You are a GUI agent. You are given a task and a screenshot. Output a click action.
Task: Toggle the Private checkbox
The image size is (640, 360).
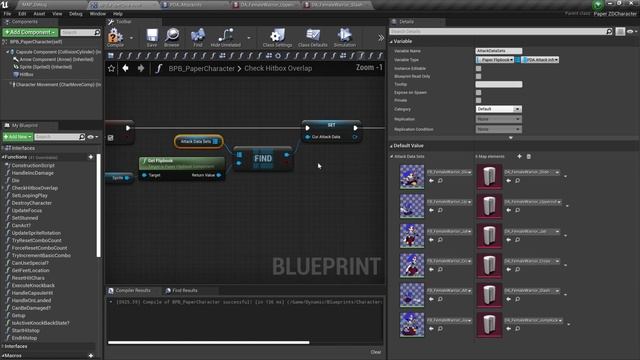[478, 100]
